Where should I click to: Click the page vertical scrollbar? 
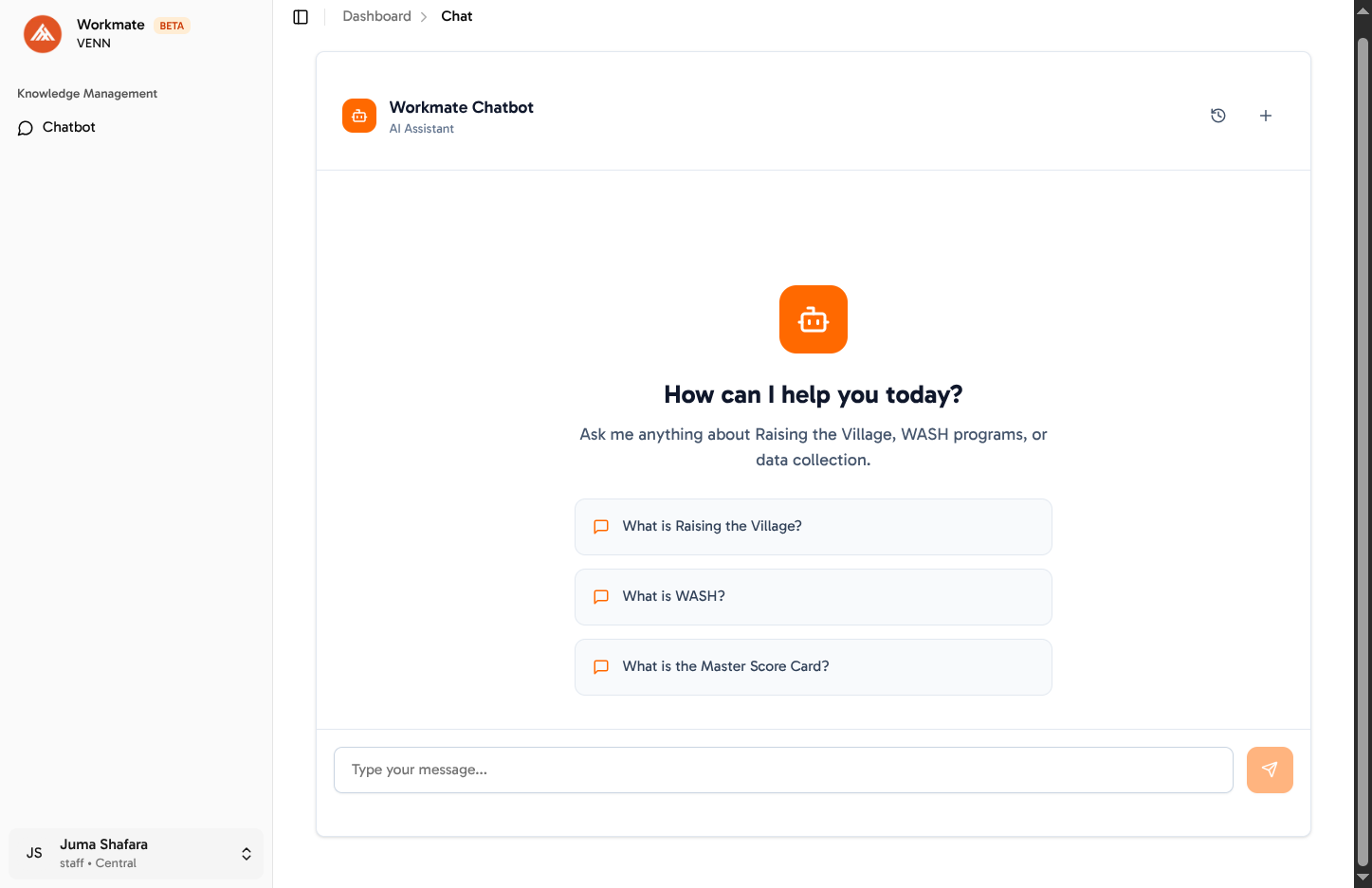click(x=1363, y=450)
